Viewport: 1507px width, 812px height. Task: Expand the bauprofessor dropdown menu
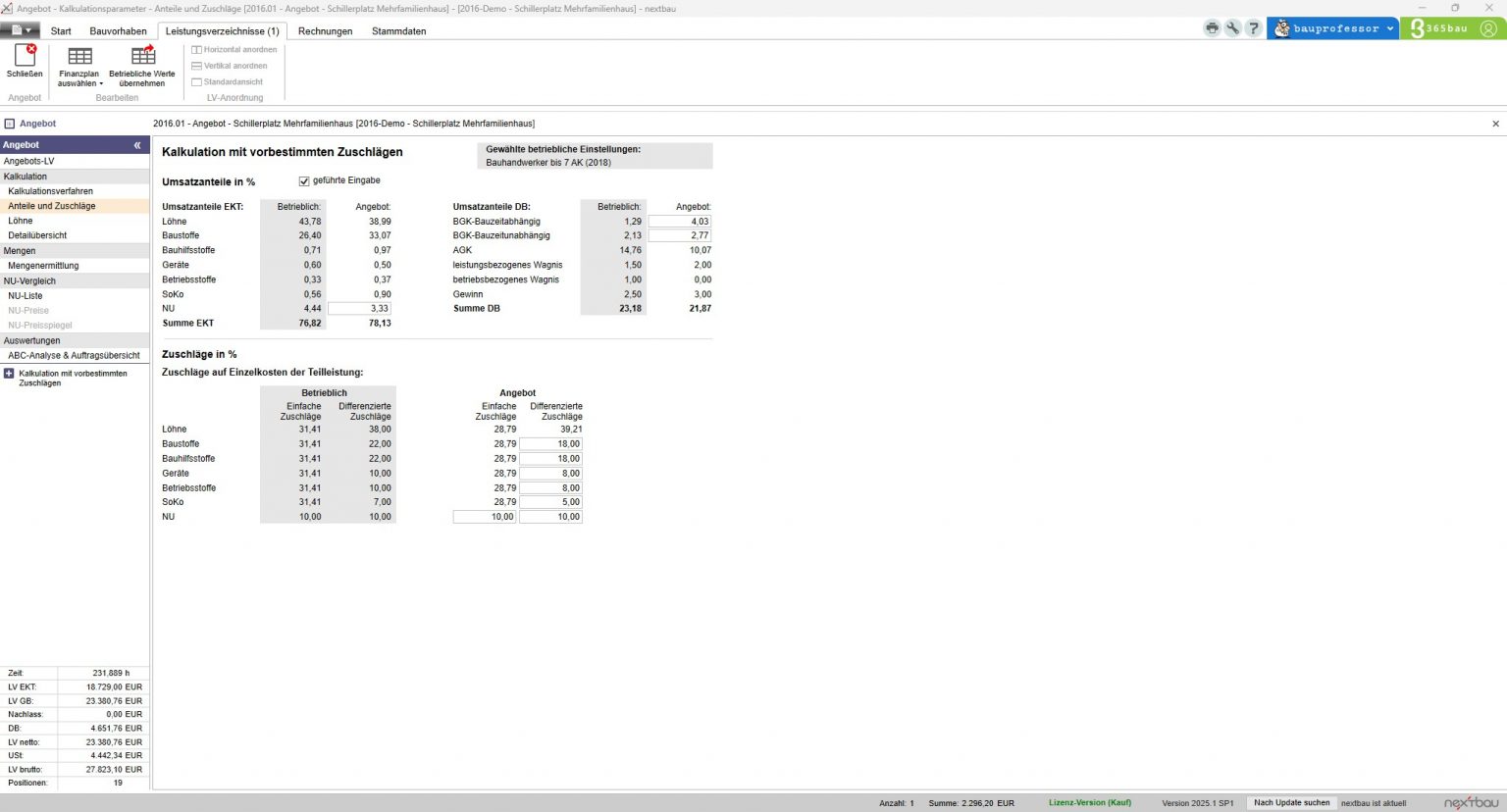pyautogui.click(x=1390, y=28)
